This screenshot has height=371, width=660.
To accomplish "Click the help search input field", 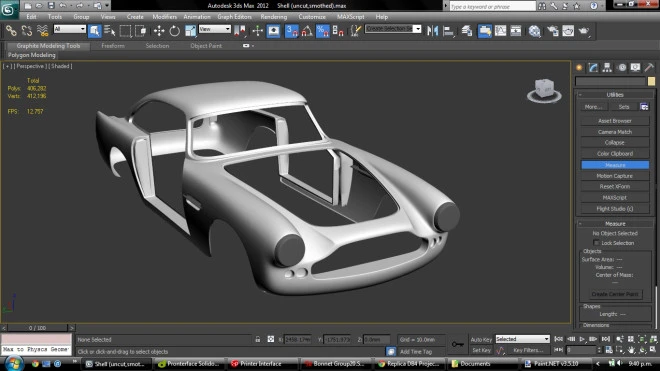I will tap(492, 6).
